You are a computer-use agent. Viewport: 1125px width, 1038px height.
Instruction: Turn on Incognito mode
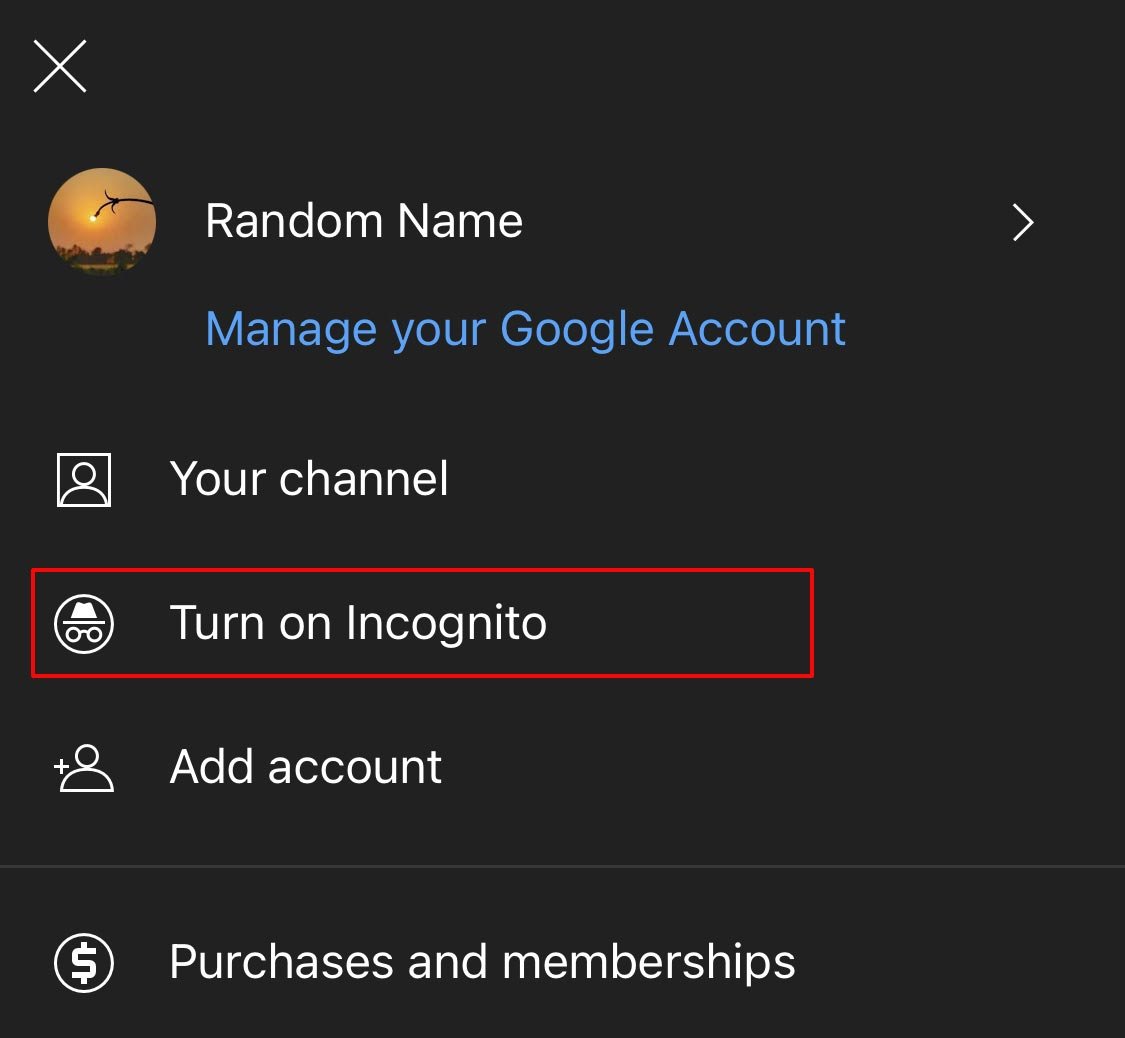422,623
